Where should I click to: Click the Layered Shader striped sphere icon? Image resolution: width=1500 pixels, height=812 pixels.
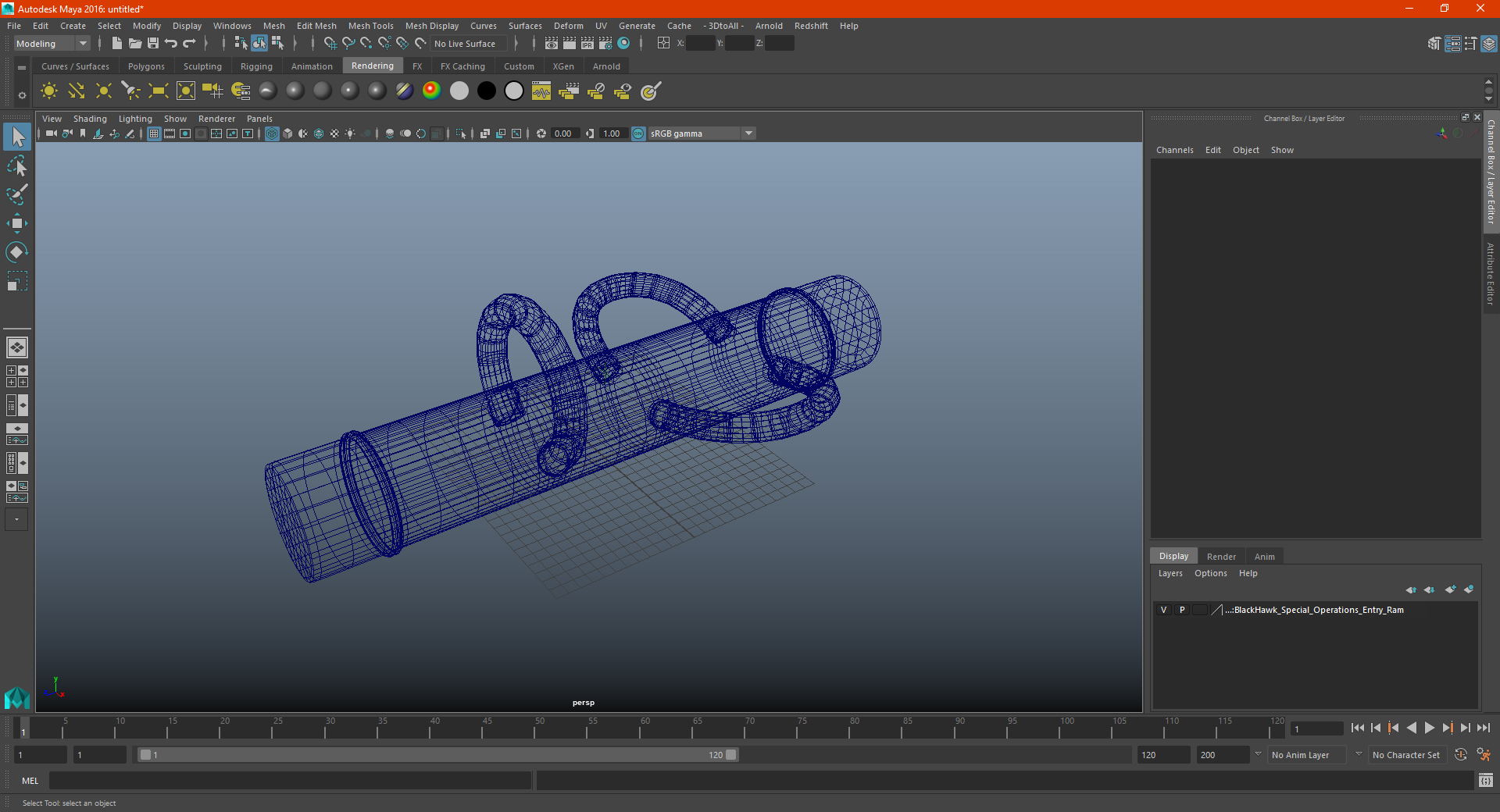(405, 91)
